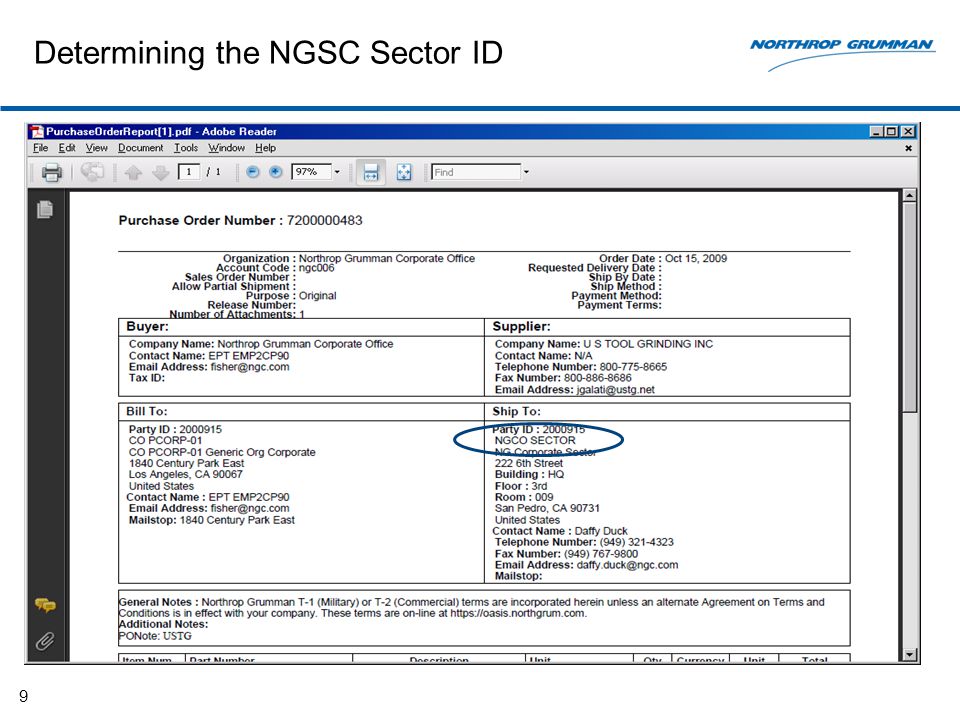
Task: Close the document with menu bar X
Action: click(x=909, y=148)
